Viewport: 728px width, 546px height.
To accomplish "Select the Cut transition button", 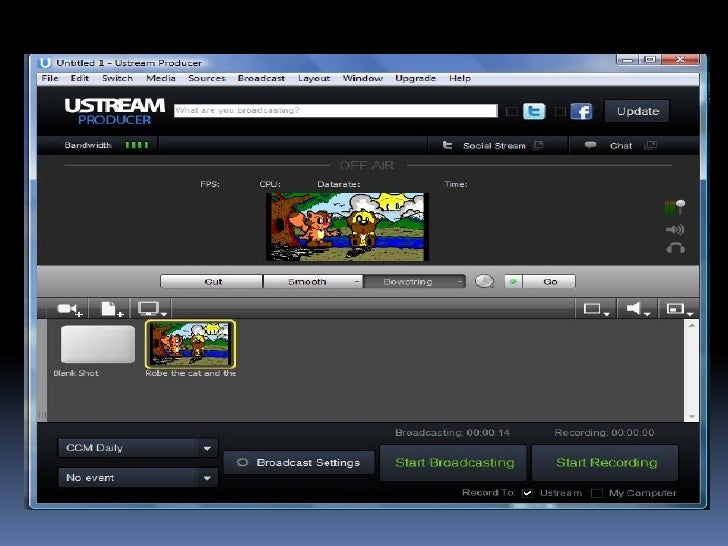I will click(x=212, y=281).
